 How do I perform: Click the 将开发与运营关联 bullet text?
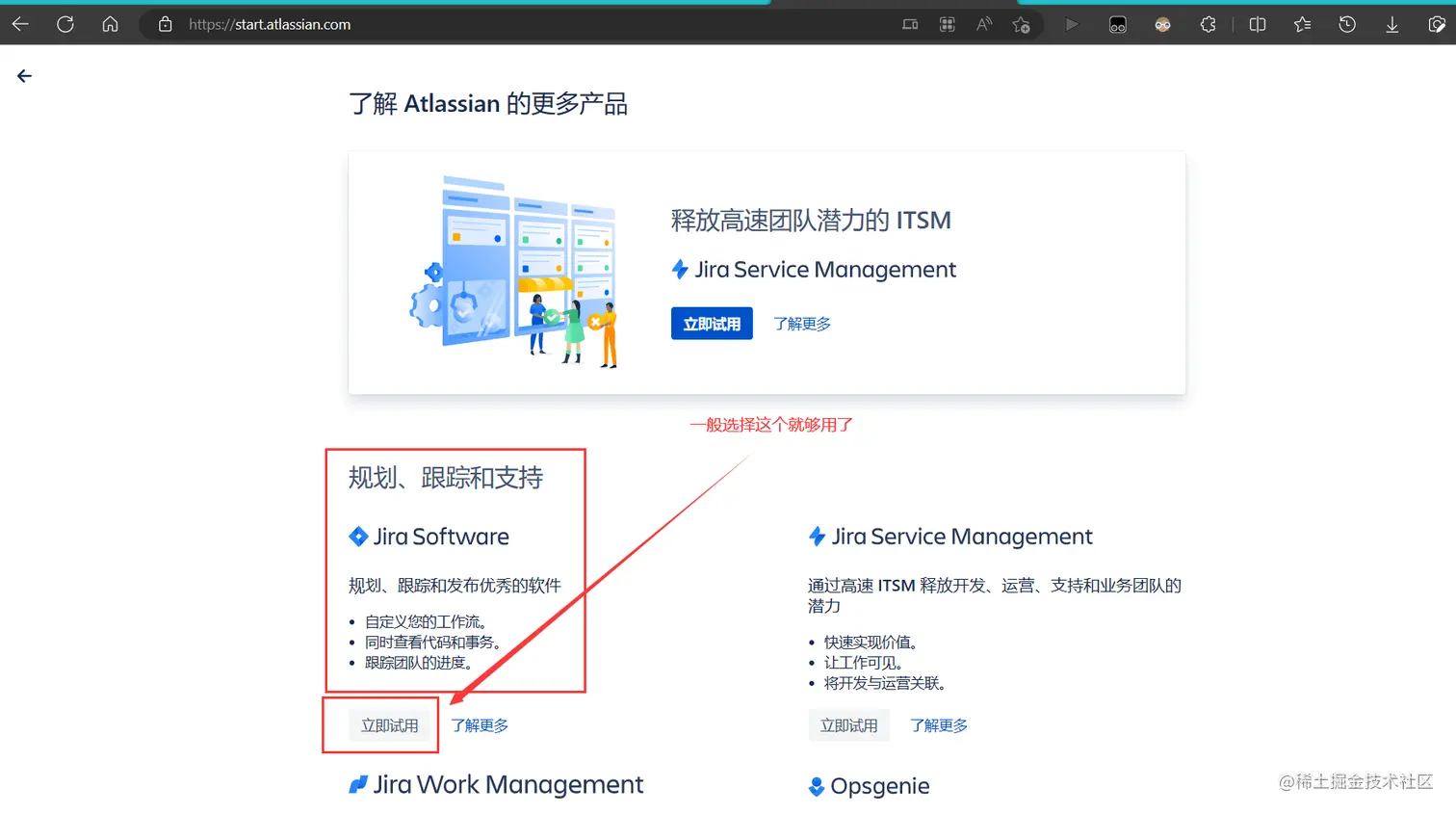tap(885, 682)
